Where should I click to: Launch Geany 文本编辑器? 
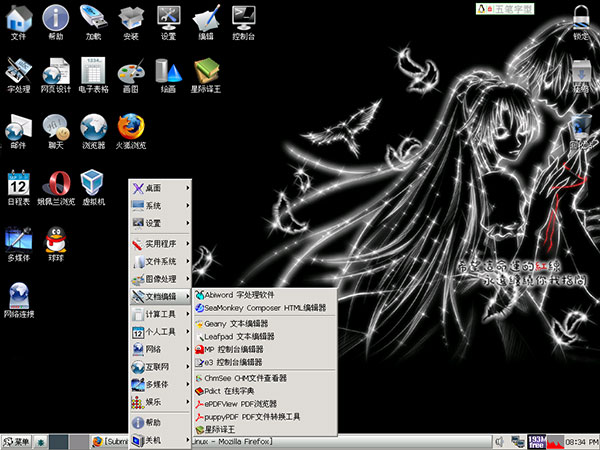pyautogui.click(x=265, y=324)
